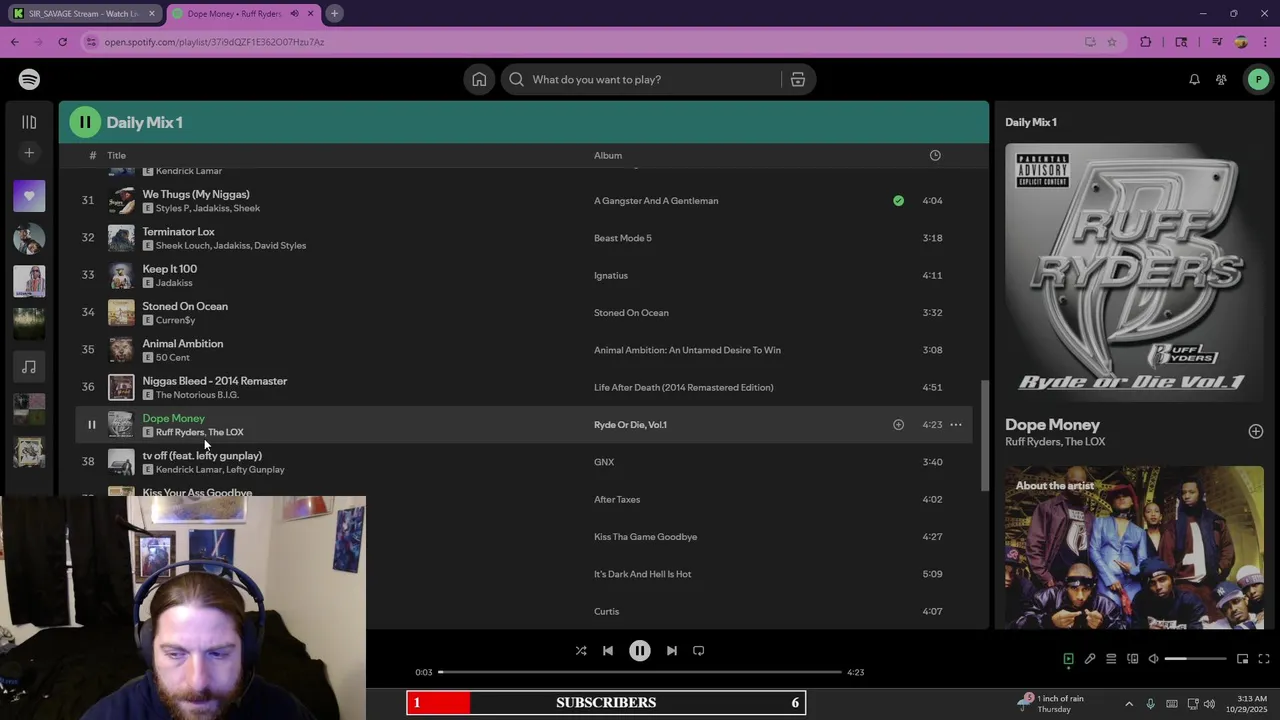Mute the Spotify volume
This screenshot has width=1280, height=720.
[x=1153, y=659]
